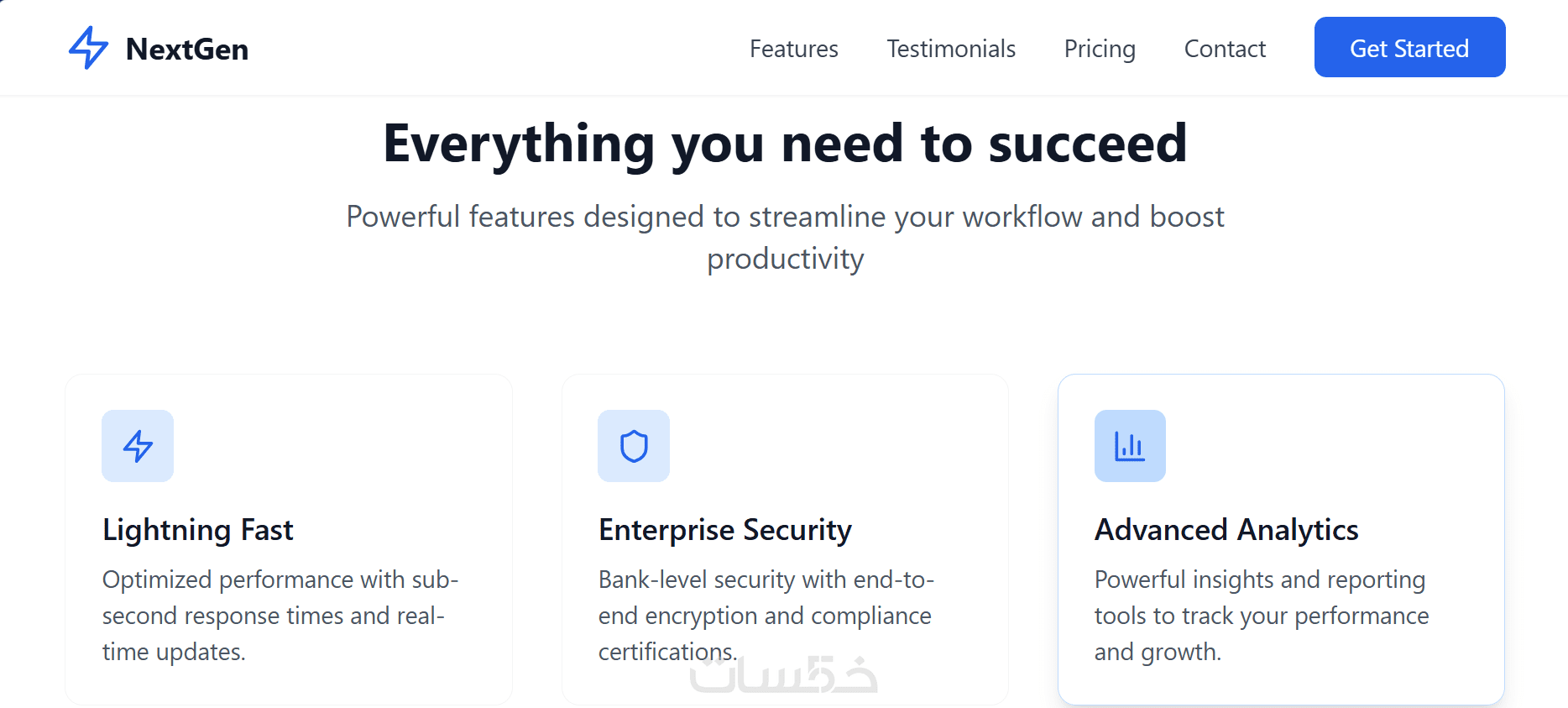Select the Advanced Analytics card title
The image size is (1568, 708).
pos(1226,530)
